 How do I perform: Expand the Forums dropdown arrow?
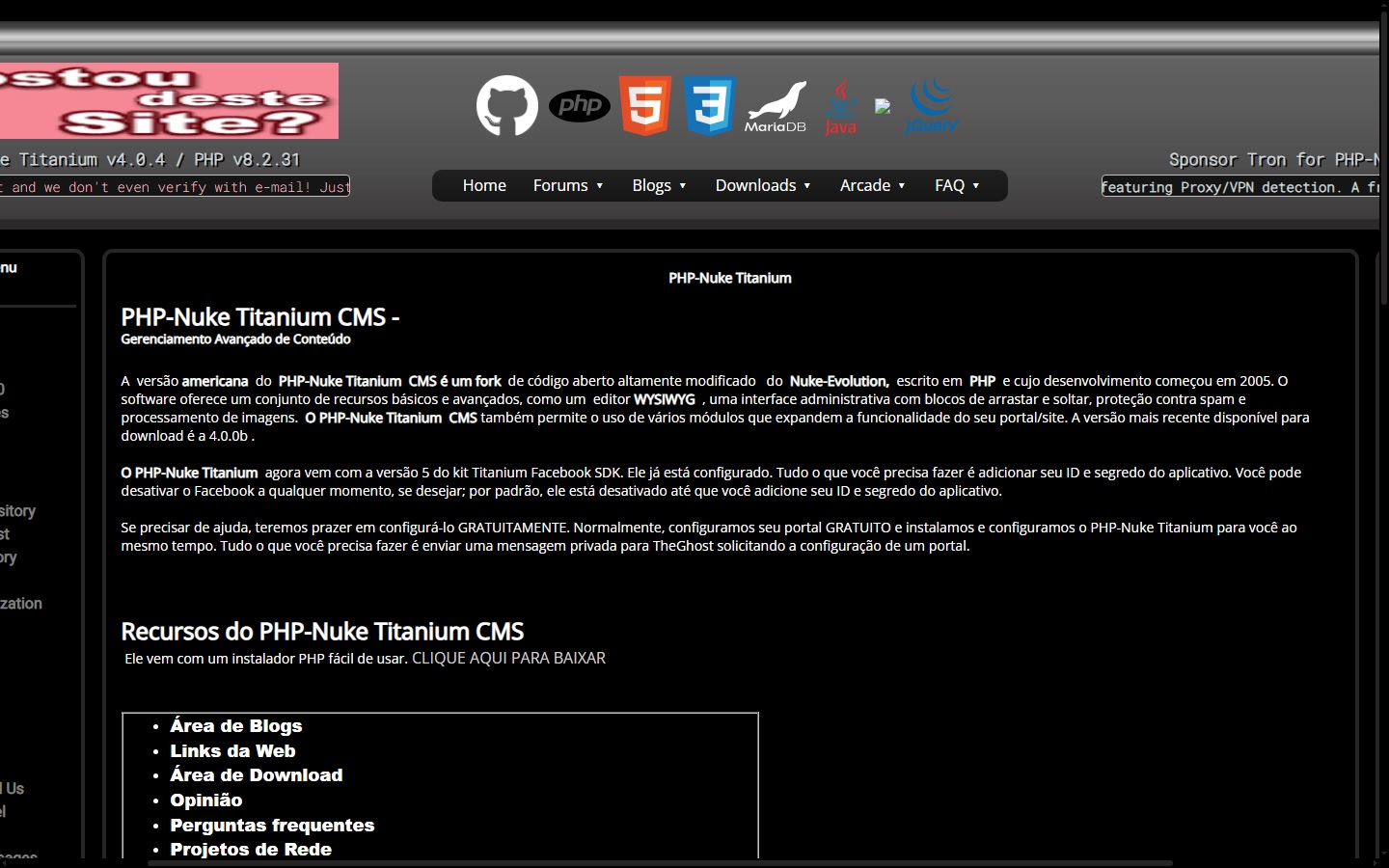600,186
